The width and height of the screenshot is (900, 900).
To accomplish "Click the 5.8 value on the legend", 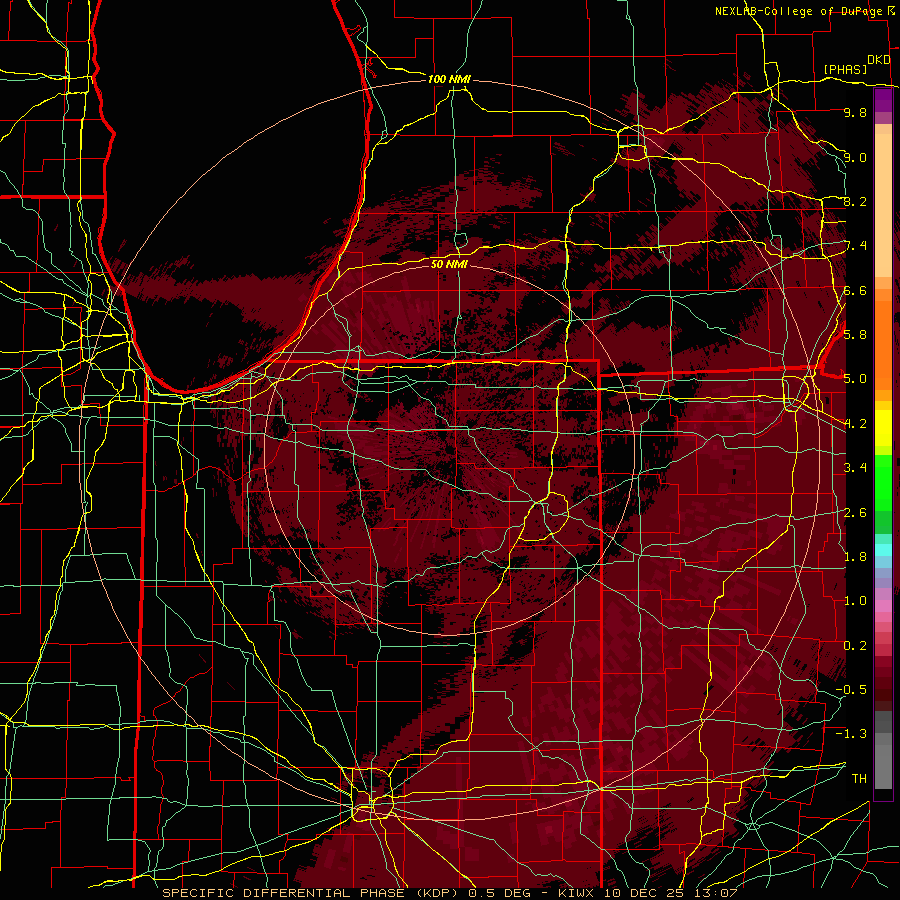I will point(855,335).
